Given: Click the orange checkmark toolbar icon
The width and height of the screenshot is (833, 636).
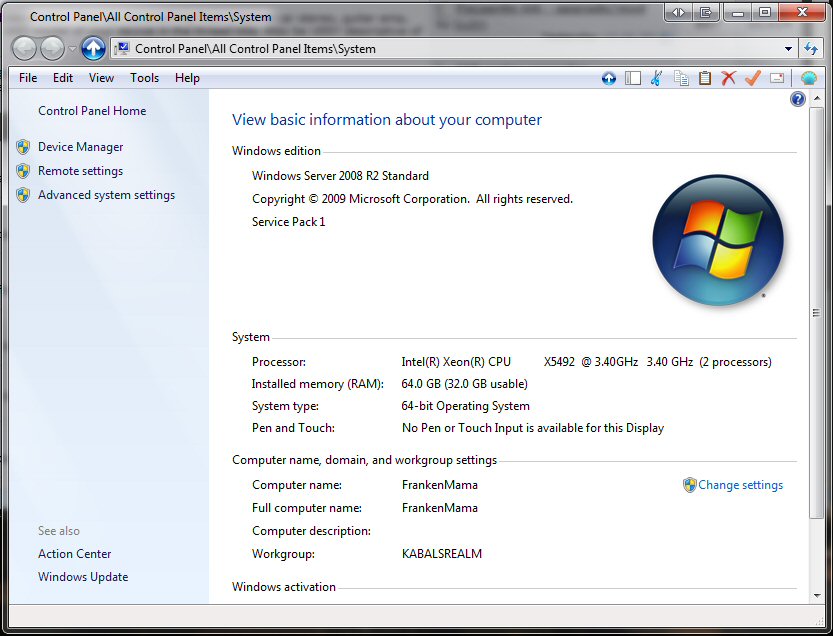Looking at the screenshot, I should 752,78.
